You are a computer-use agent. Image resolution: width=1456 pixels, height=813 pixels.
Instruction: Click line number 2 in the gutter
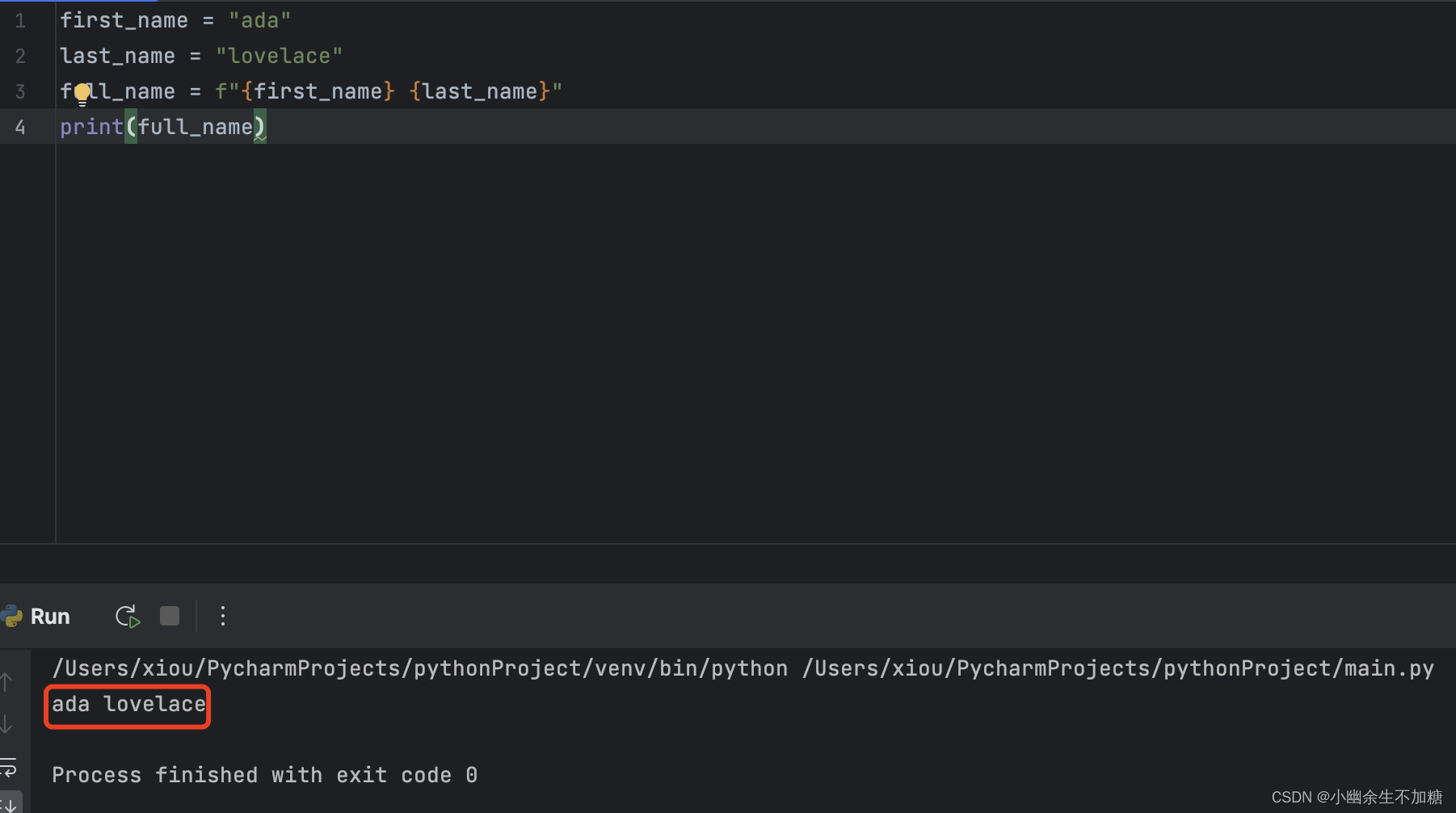point(20,57)
